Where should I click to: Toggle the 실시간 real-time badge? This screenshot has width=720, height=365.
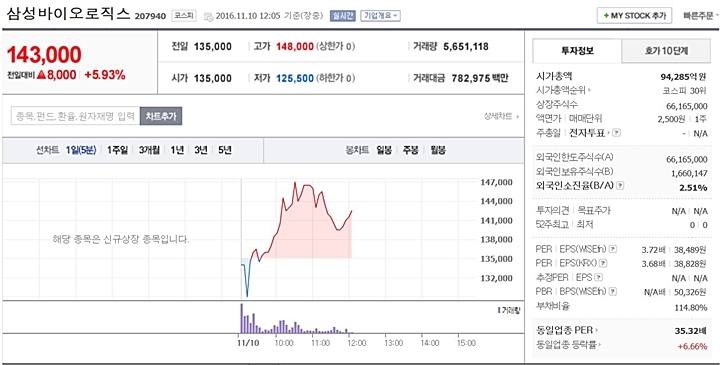(x=343, y=15)
